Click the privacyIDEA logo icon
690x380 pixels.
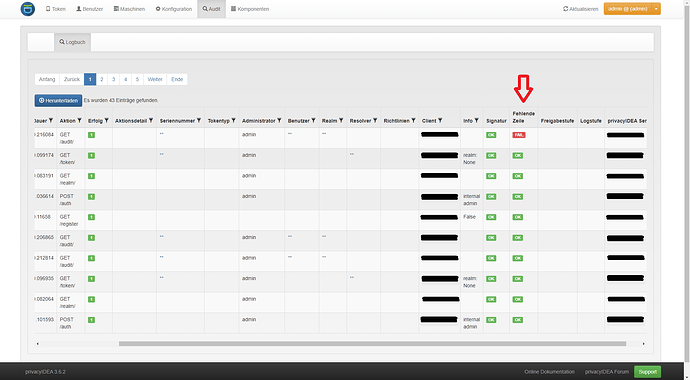(x=28, y=9)
